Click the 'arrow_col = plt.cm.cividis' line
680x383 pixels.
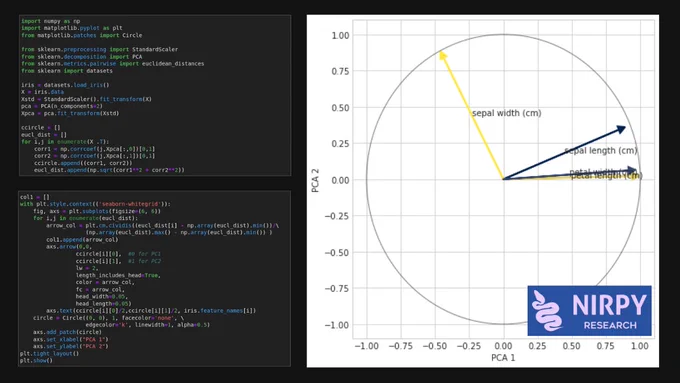tap(163, 226)
